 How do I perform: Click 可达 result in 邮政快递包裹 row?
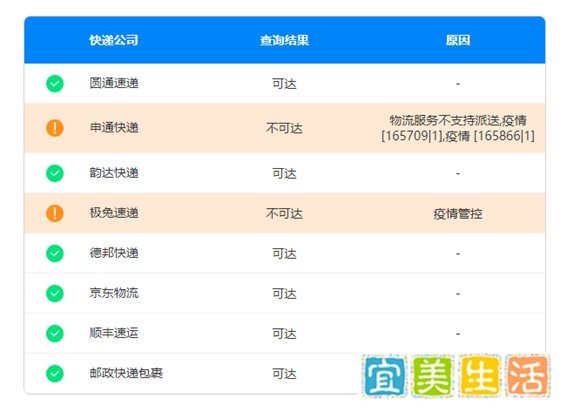[x=284, y=374]
